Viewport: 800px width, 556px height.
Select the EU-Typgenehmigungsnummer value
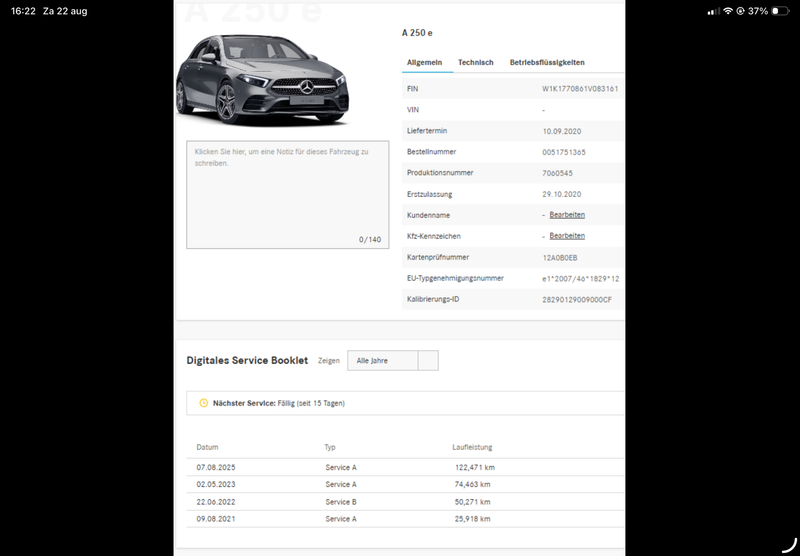tap(581, 279)
